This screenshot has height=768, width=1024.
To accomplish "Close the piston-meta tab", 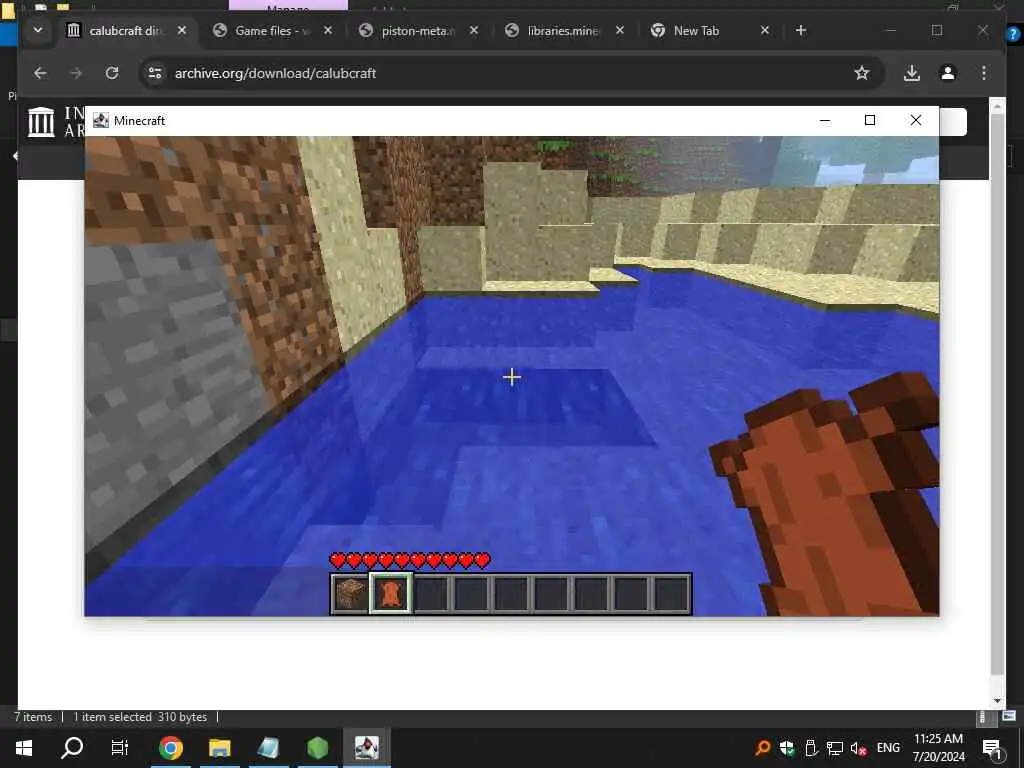I will point(474,31).
